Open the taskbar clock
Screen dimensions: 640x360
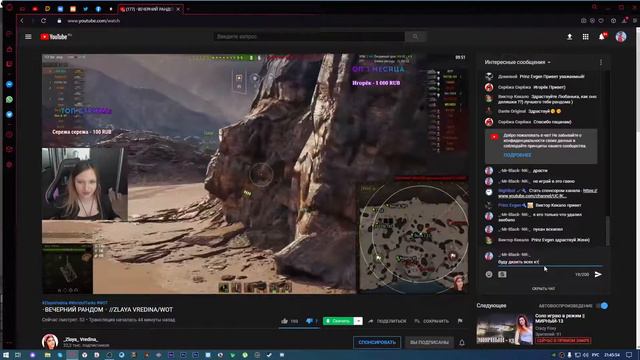pos(611,355)
